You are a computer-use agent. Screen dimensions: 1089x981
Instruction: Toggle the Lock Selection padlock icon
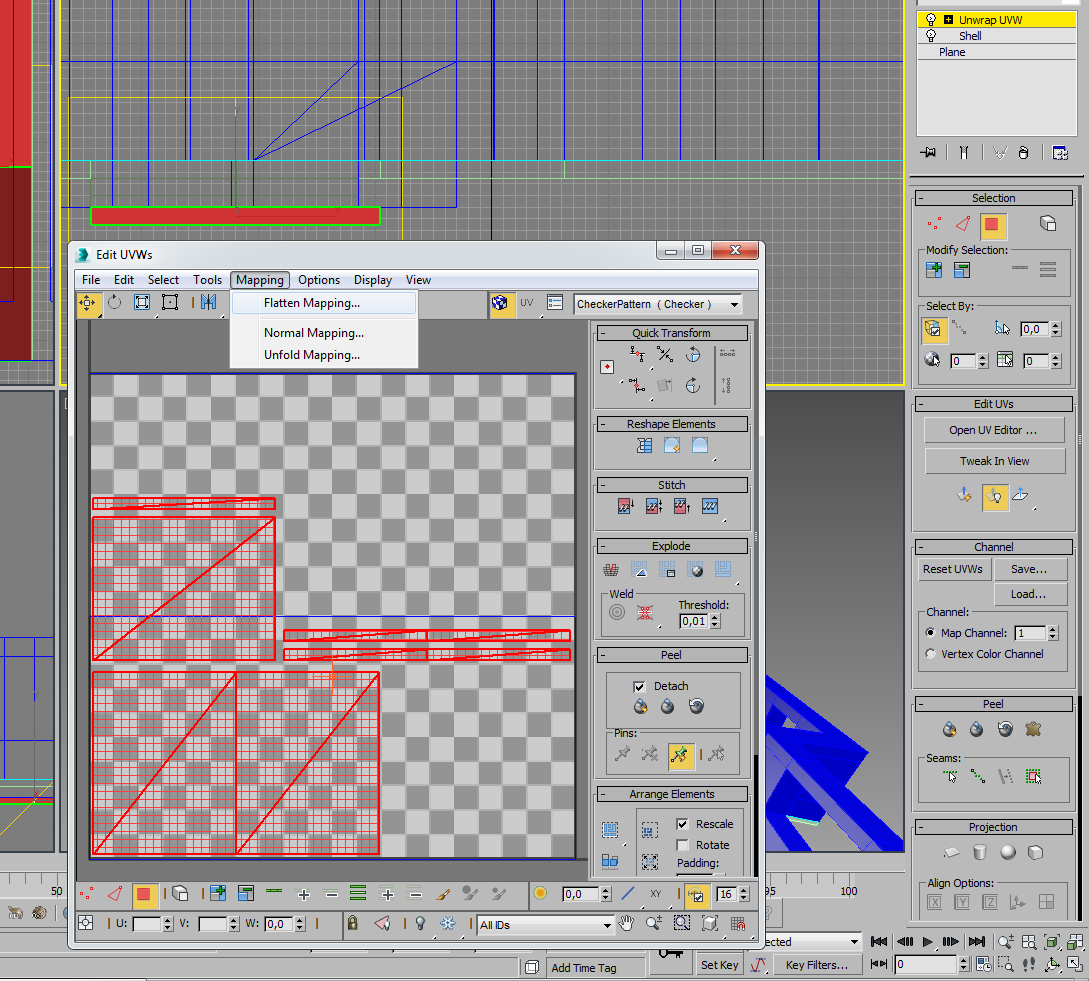point(352,924)
